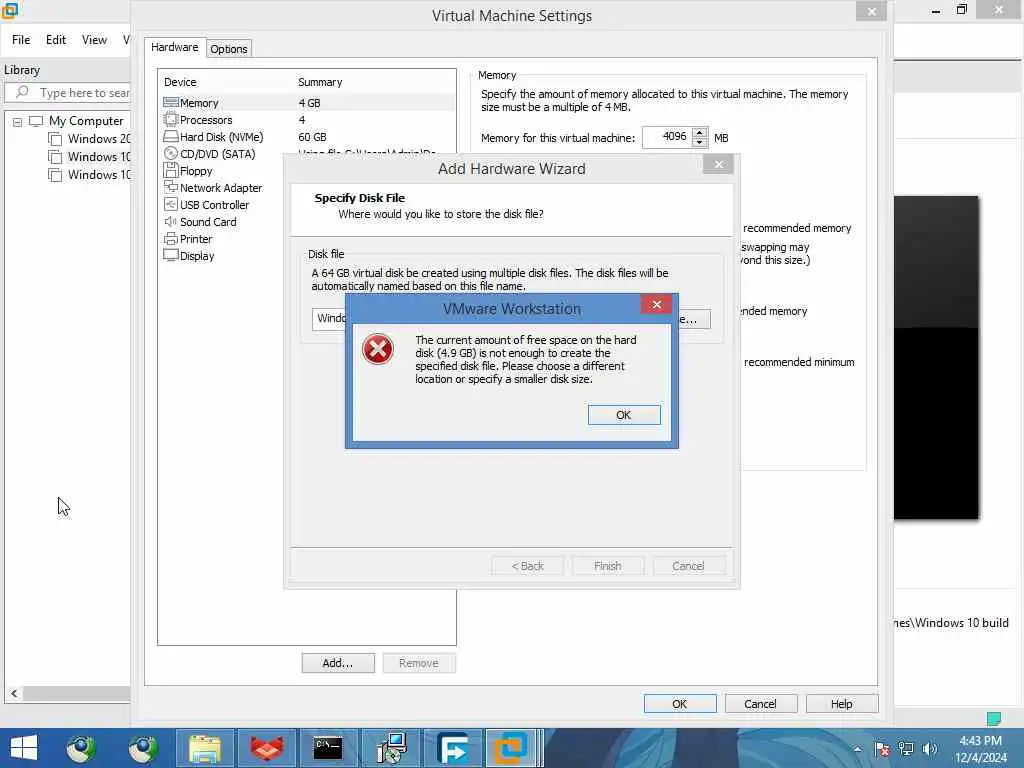
Task: Click the < Back button in the wizard
Action: (528, 566)
